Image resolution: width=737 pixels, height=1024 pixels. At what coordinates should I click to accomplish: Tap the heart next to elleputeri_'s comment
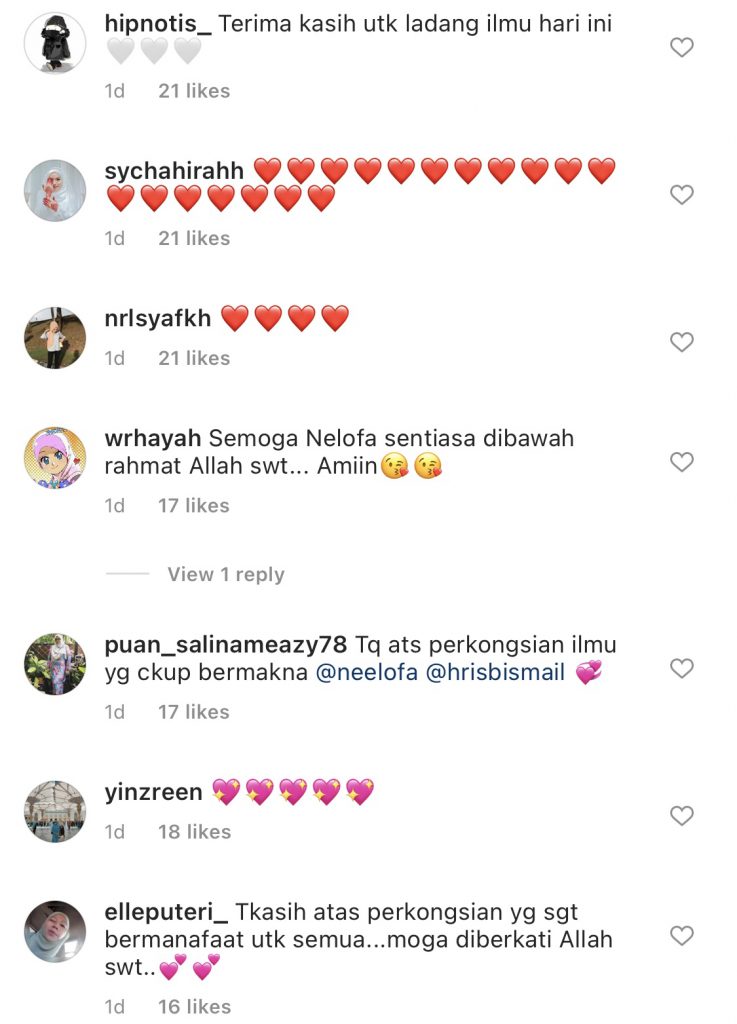point(682,936)
